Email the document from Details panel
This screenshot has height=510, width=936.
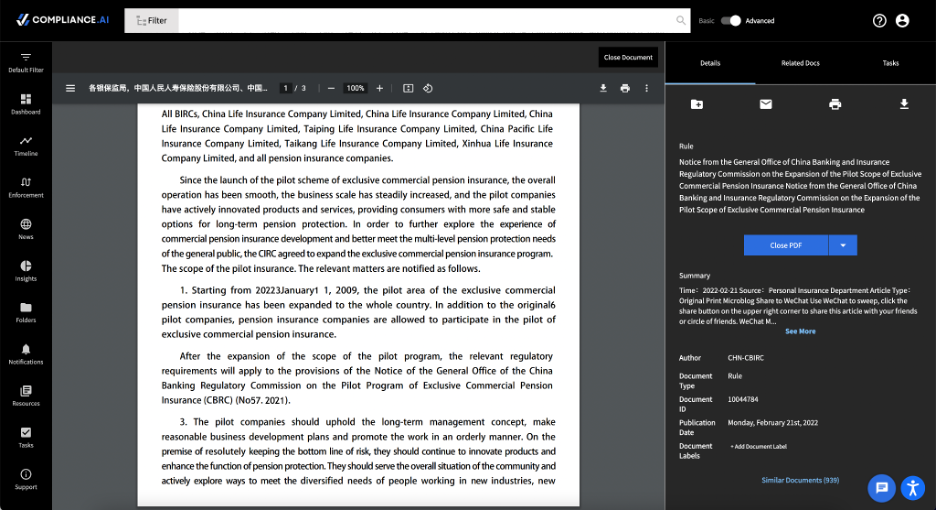click(766, 105)
